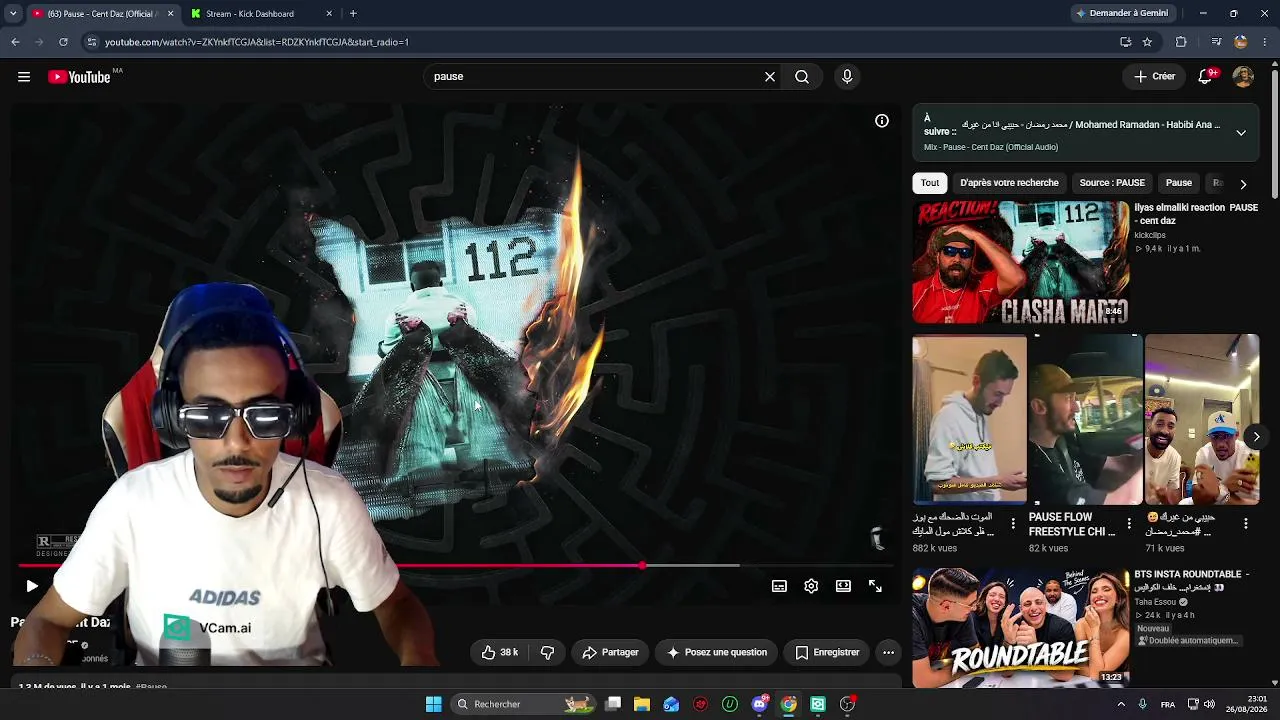Open options for the 71 k vues short
This screenshot has width=1280, height=720.
coord(1245,523)
